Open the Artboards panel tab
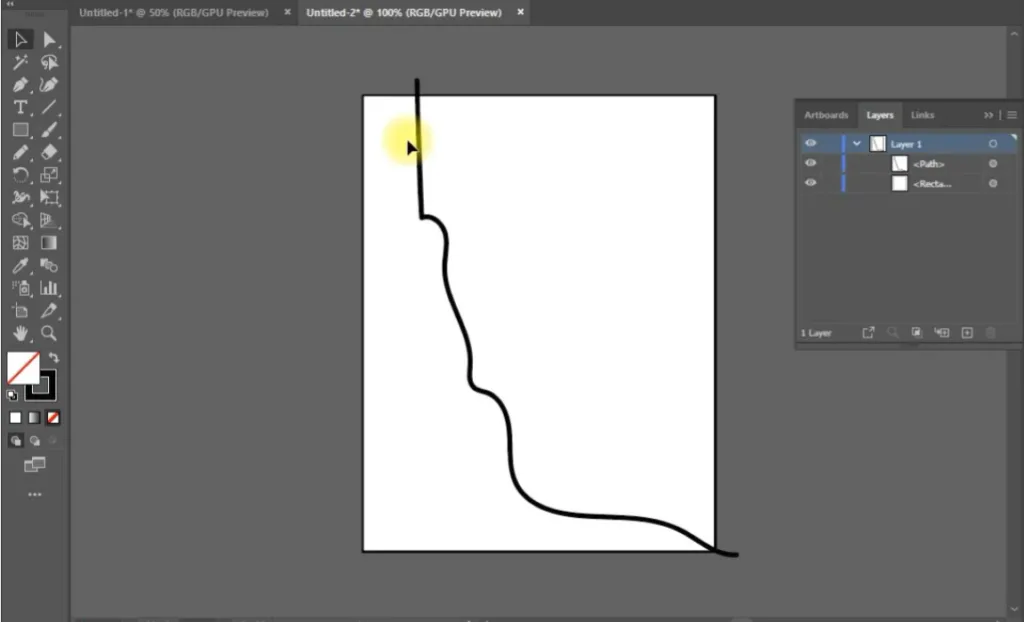Image resolution: width=1024 pixels, height=622 pixels. 826,115
